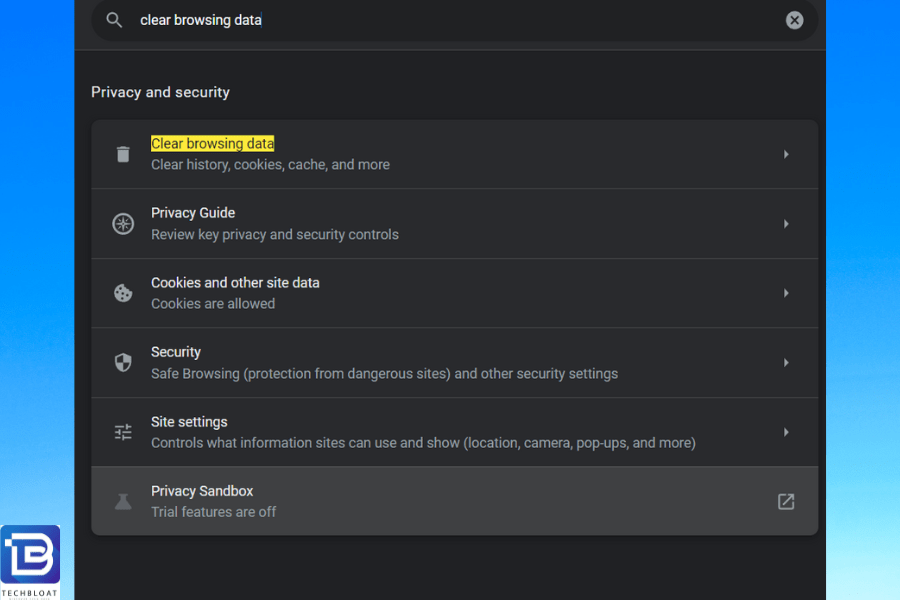
Task: Expand the Privacy Guide chevron arrow
Action: (786, 223)
